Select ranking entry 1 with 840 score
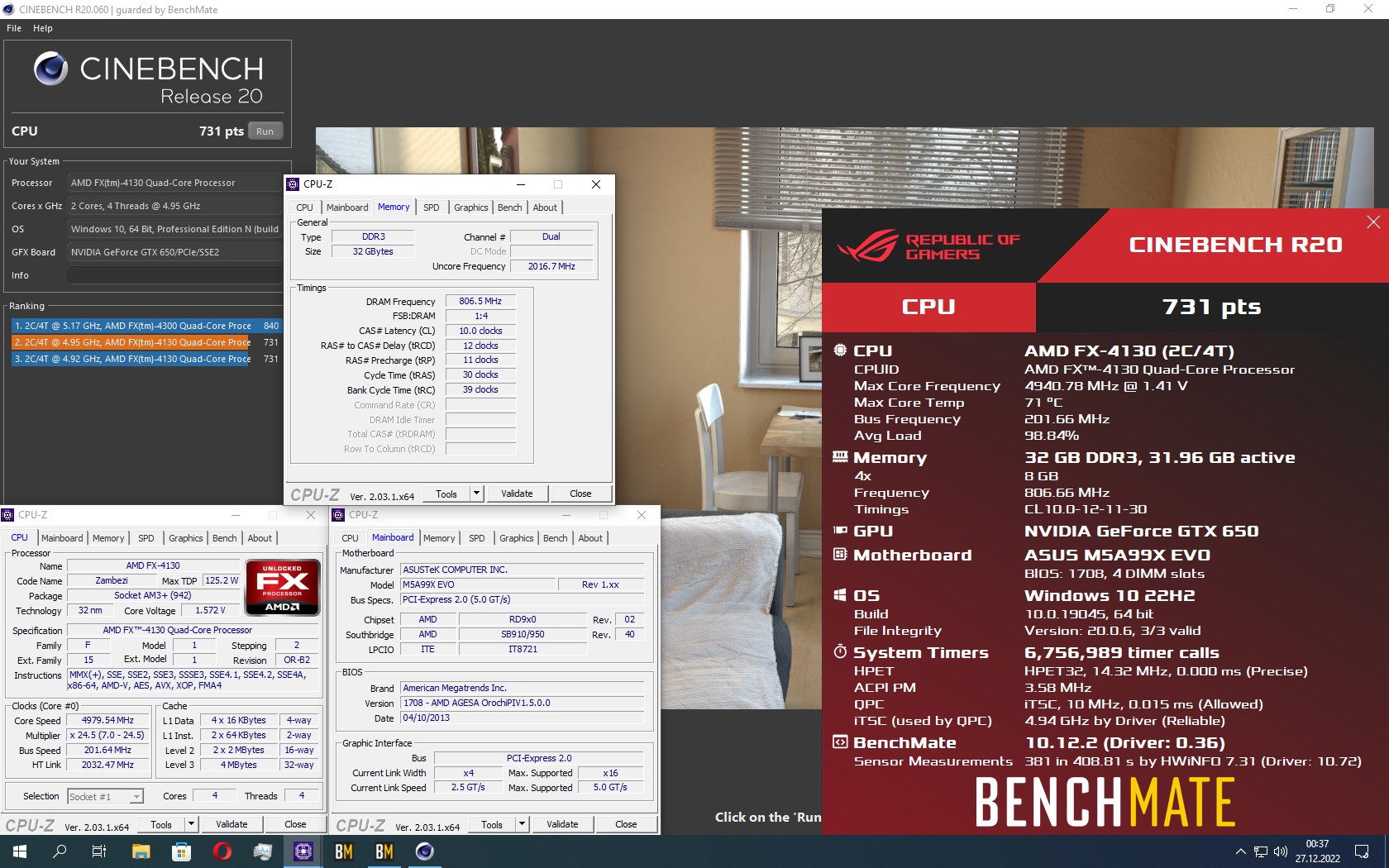The image size is (1389, 868). pyautogui.click(x=146, y=326)
